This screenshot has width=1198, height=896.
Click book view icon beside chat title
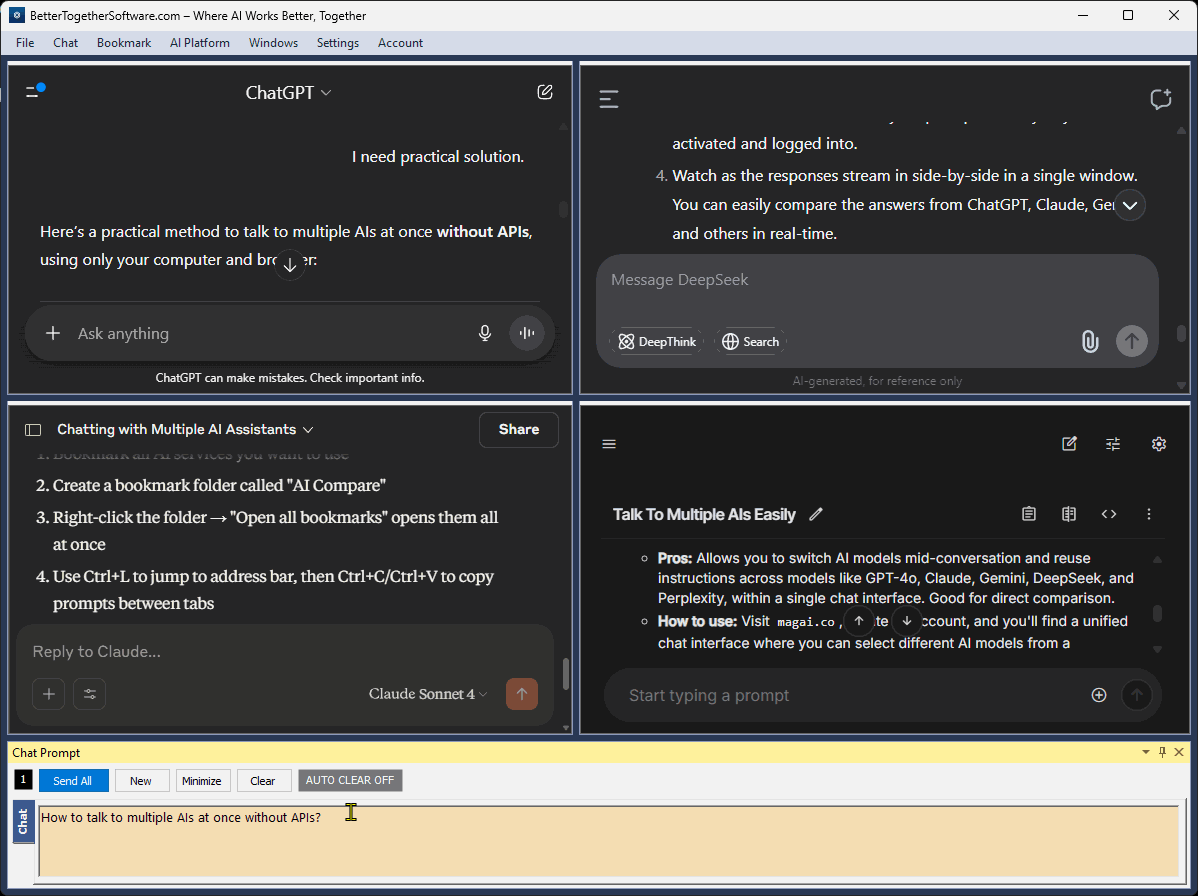point(1069,514)
